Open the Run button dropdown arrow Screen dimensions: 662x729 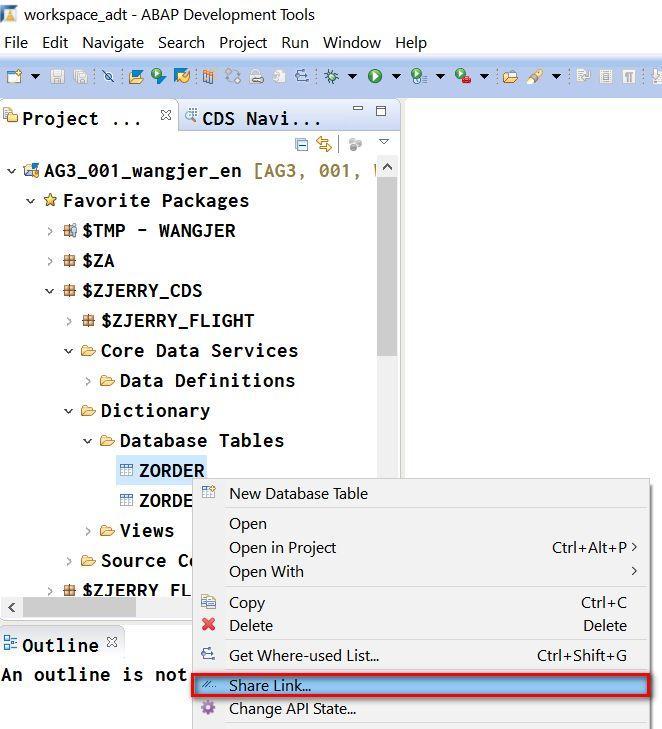click(397, 76)
